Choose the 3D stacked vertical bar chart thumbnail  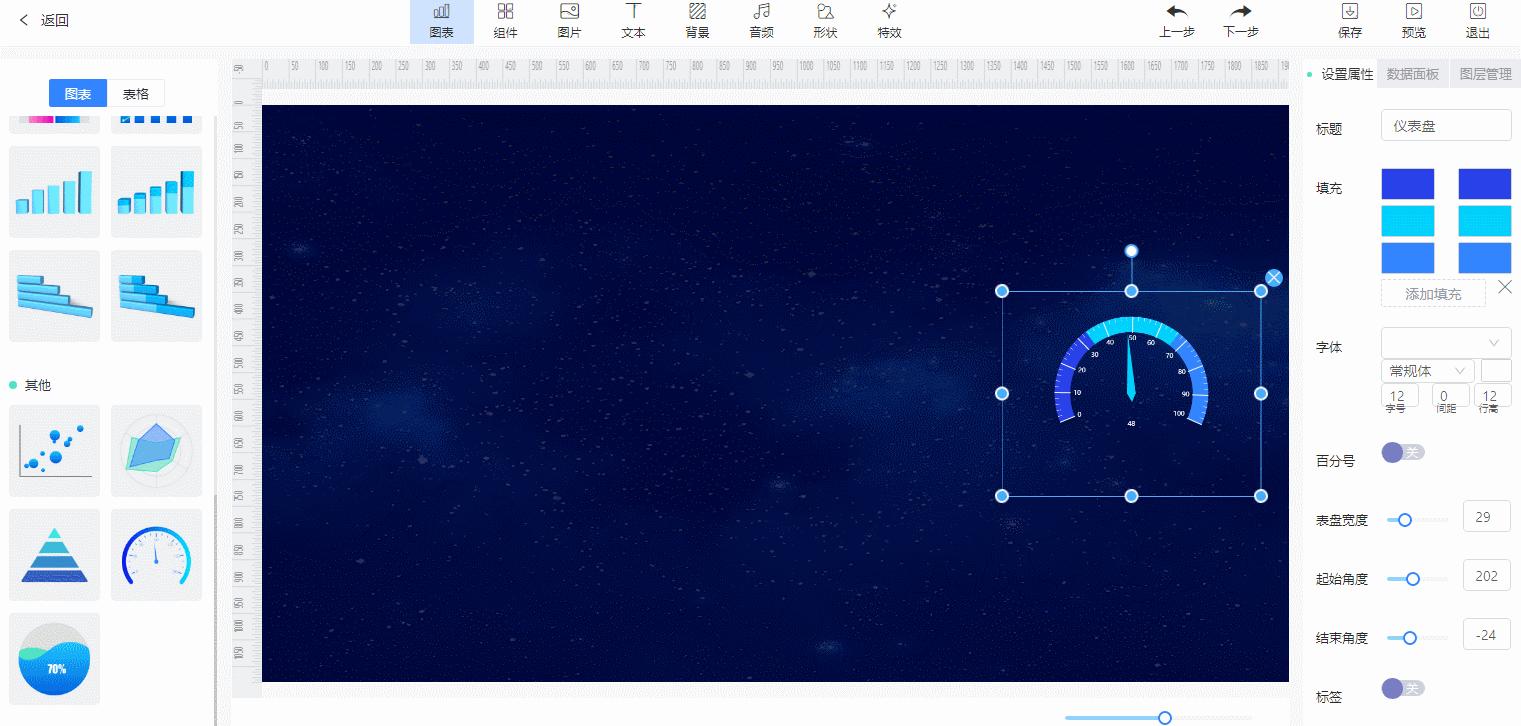(x=157, y=192)
